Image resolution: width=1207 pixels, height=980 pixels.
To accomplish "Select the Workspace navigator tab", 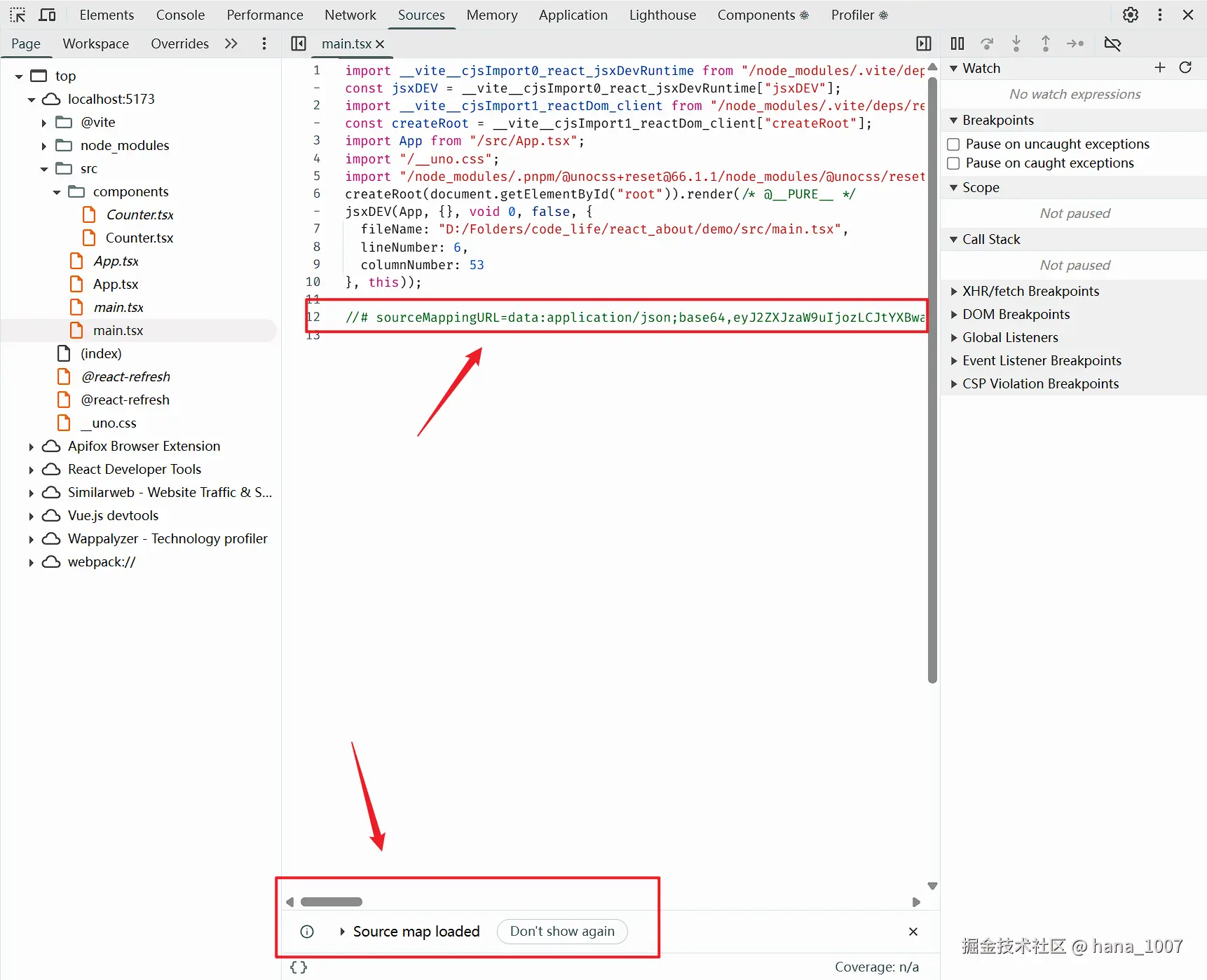I will click(x=96, y=43).
